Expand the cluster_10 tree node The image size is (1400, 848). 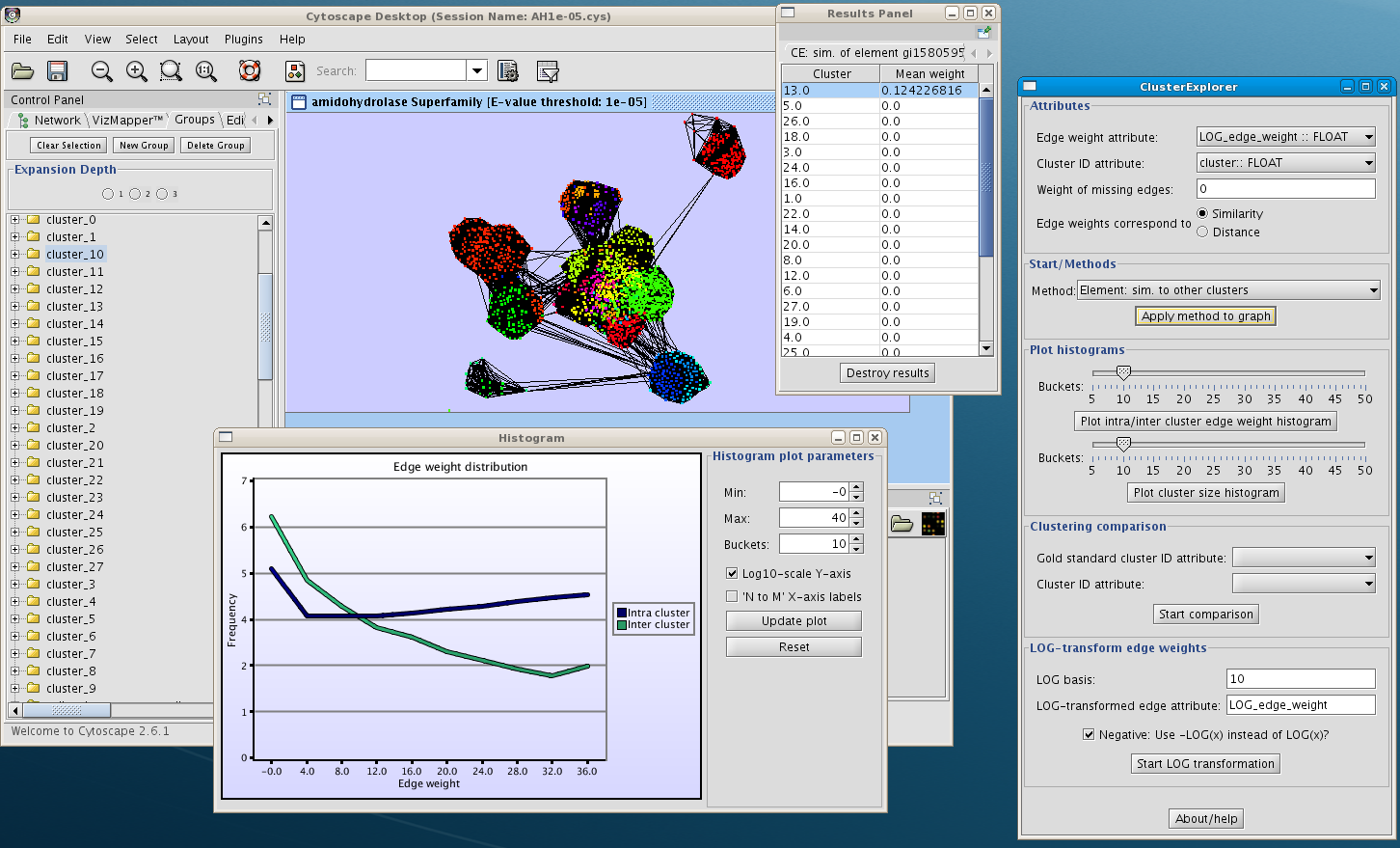point(15,255)
